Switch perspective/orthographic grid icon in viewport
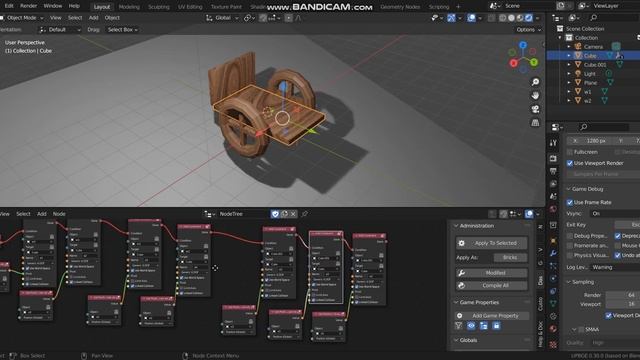Image resolution: width=640 pixels, height=360 pixels. 535,122
